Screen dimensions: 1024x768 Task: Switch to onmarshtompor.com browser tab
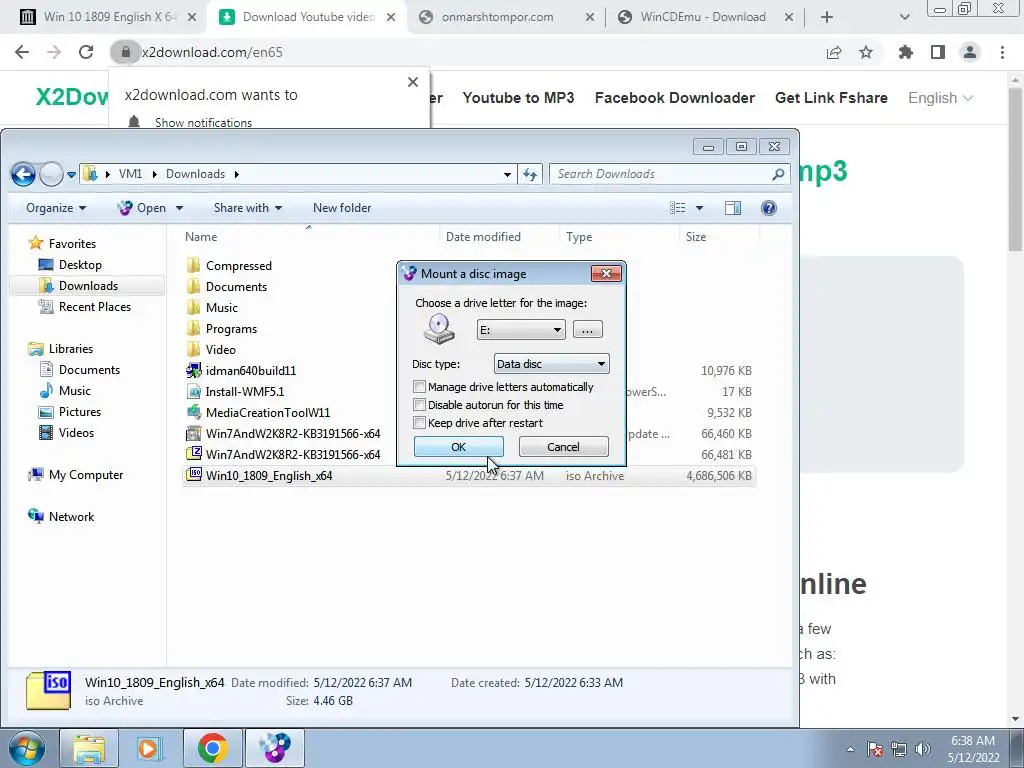click(x=497, y=17)
